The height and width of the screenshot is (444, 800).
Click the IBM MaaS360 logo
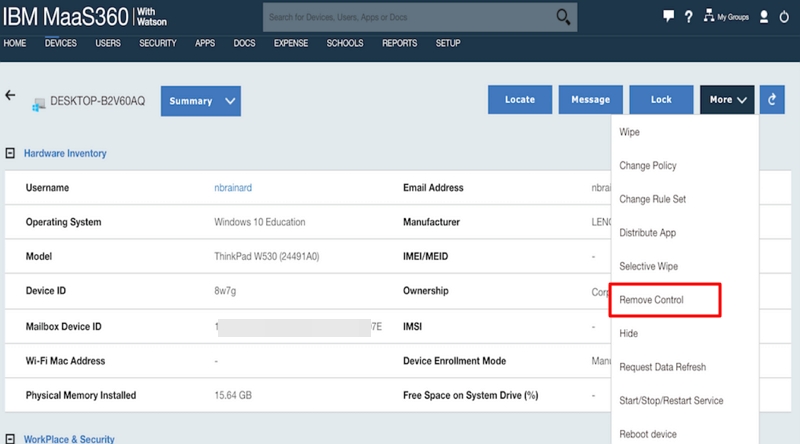85,17
